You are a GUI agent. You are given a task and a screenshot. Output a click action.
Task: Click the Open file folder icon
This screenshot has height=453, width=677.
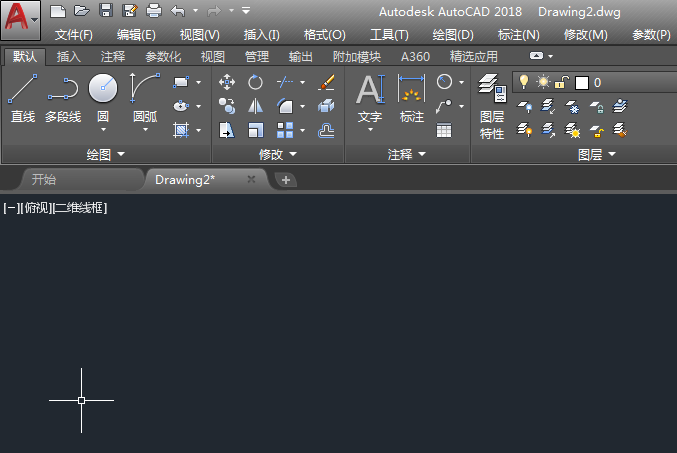(x=82, y=10)
